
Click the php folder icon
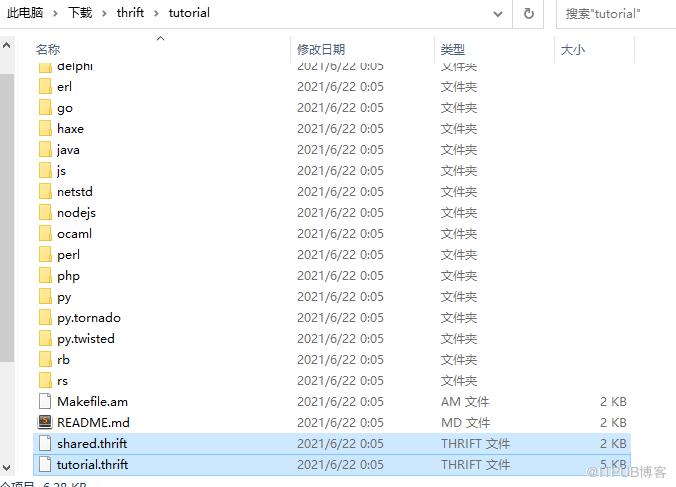tap(45, 275)
